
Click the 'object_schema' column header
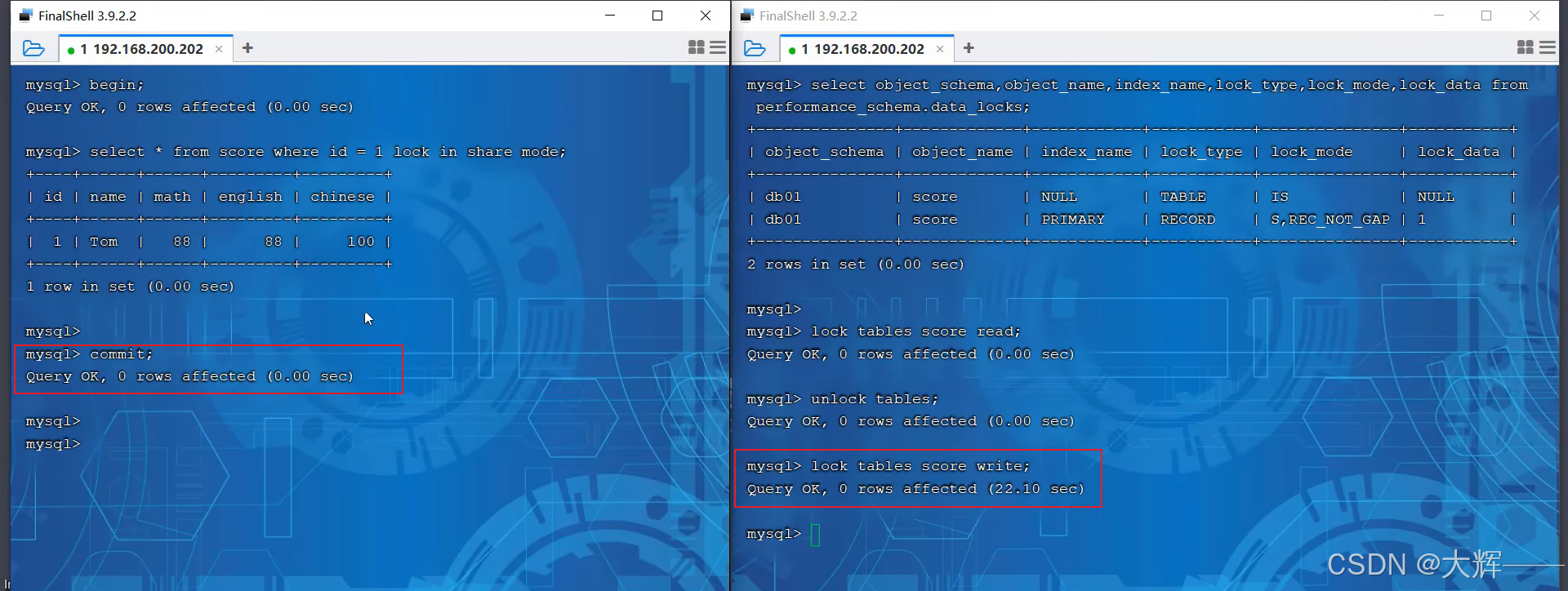point(824,152)
